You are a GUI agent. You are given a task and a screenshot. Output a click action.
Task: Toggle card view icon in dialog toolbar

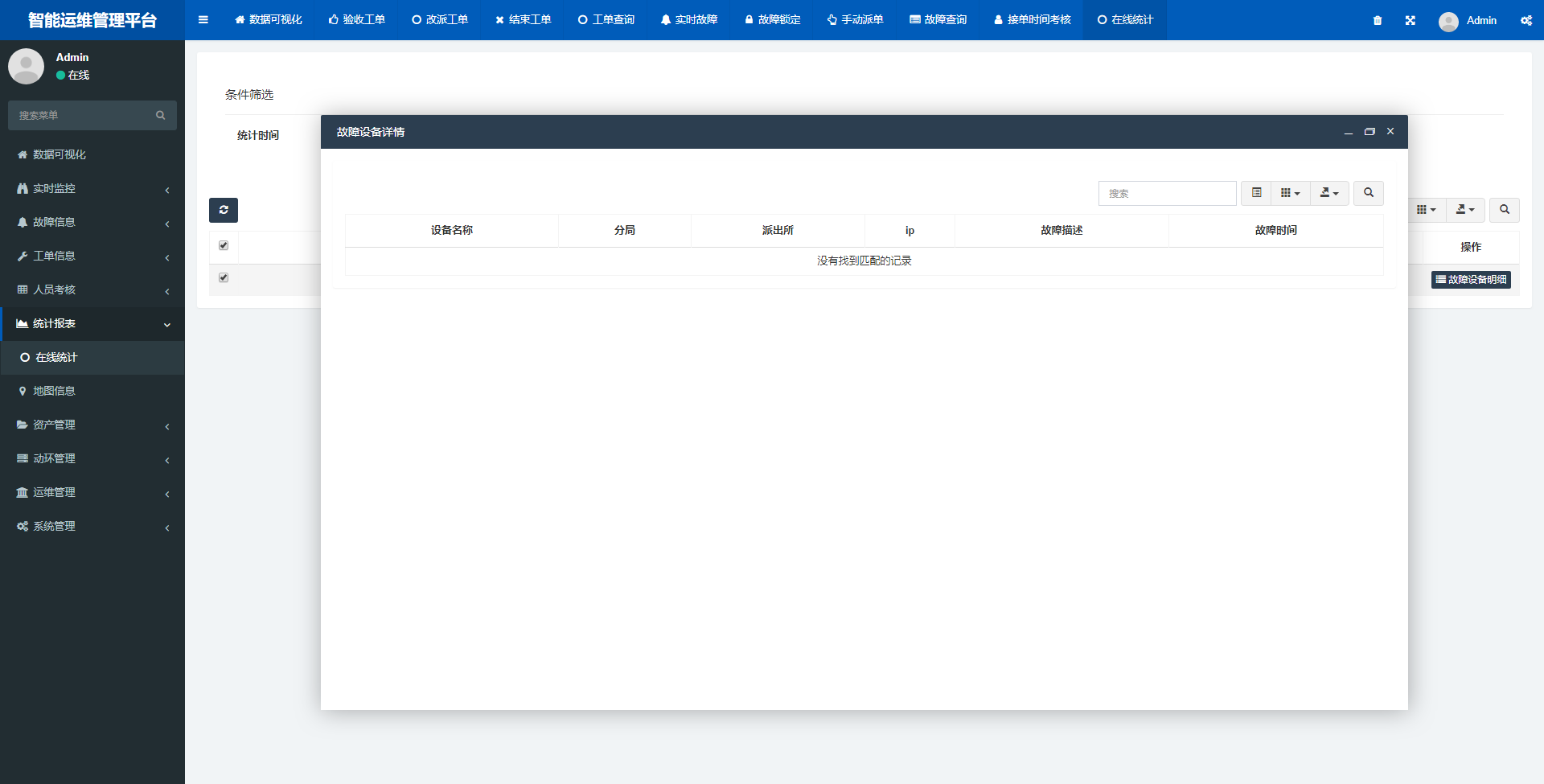1256,193
